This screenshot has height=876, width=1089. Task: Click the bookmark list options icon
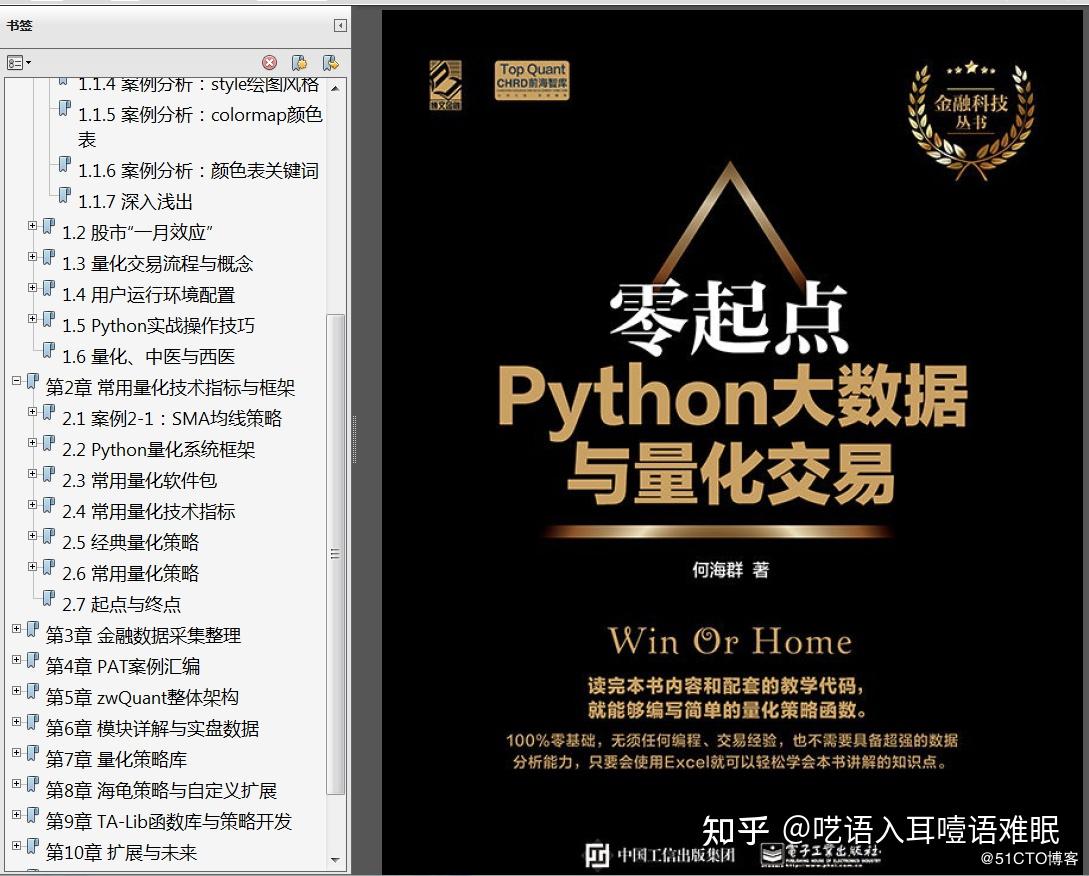click(x=14, y=62)
